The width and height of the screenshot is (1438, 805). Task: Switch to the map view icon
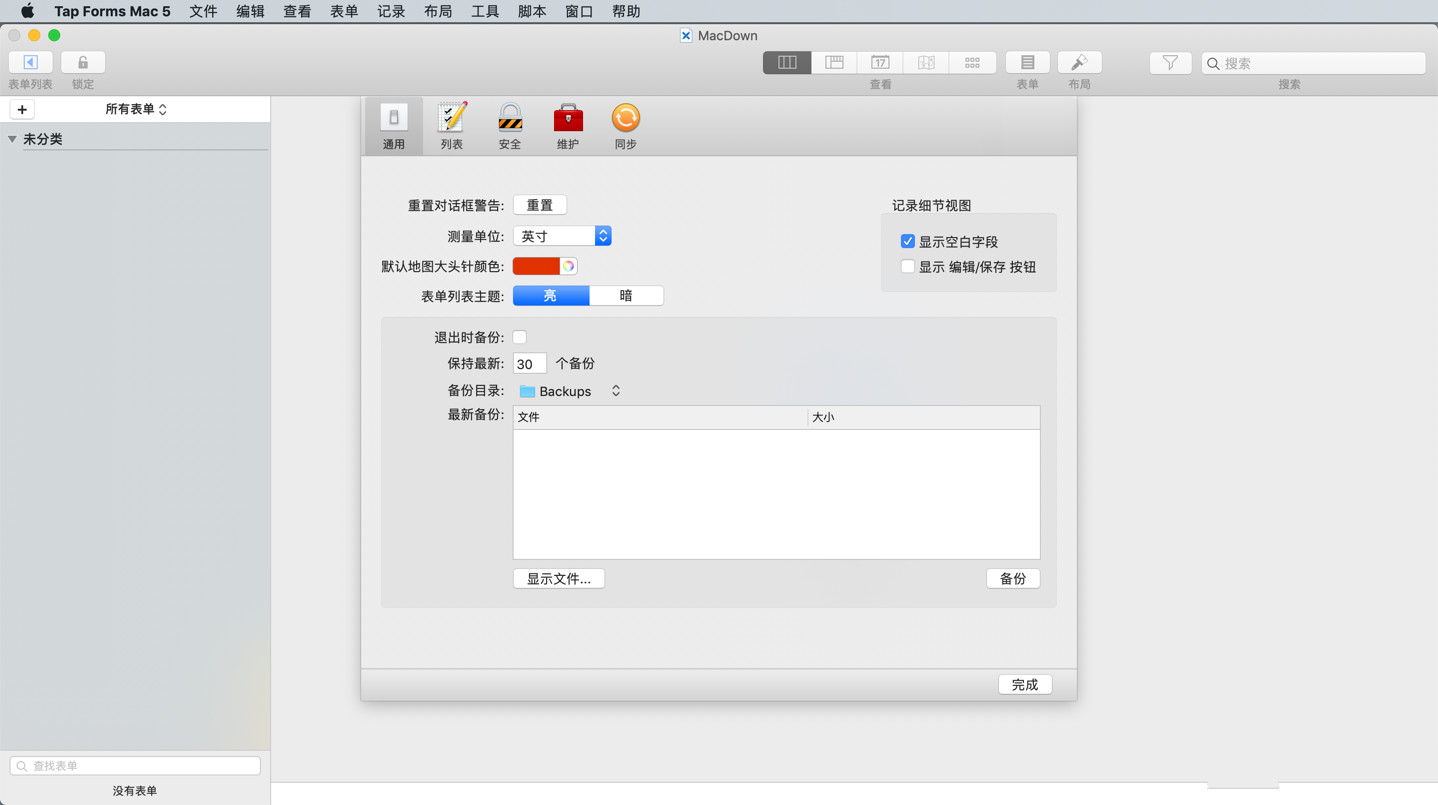[926, 62]
